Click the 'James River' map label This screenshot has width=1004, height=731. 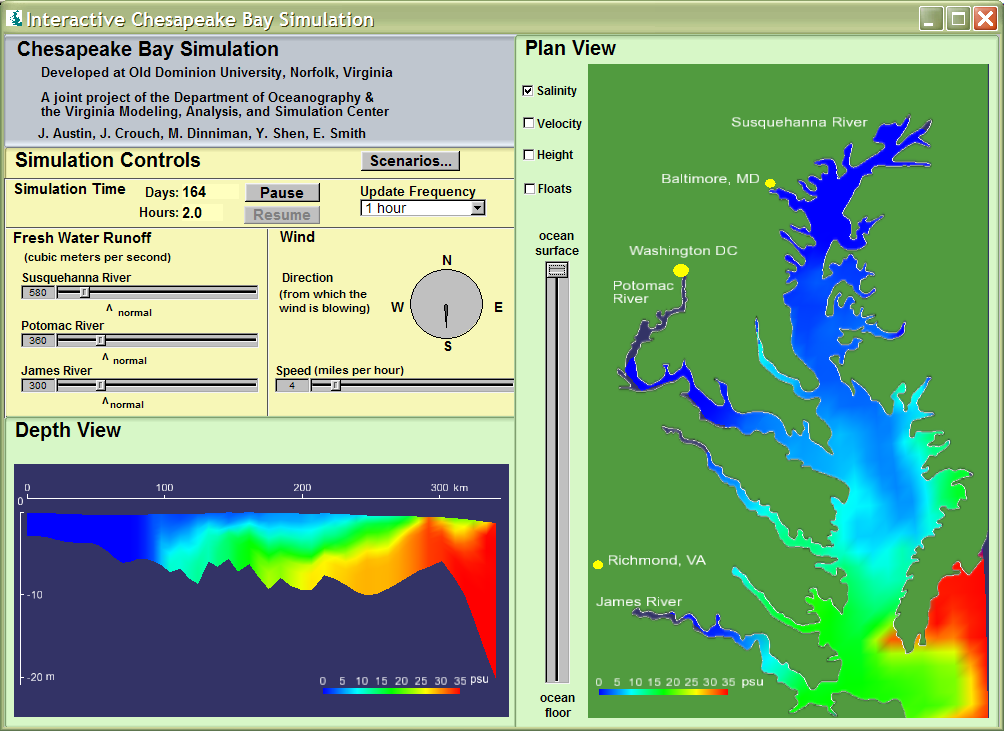tap(638, 602)
